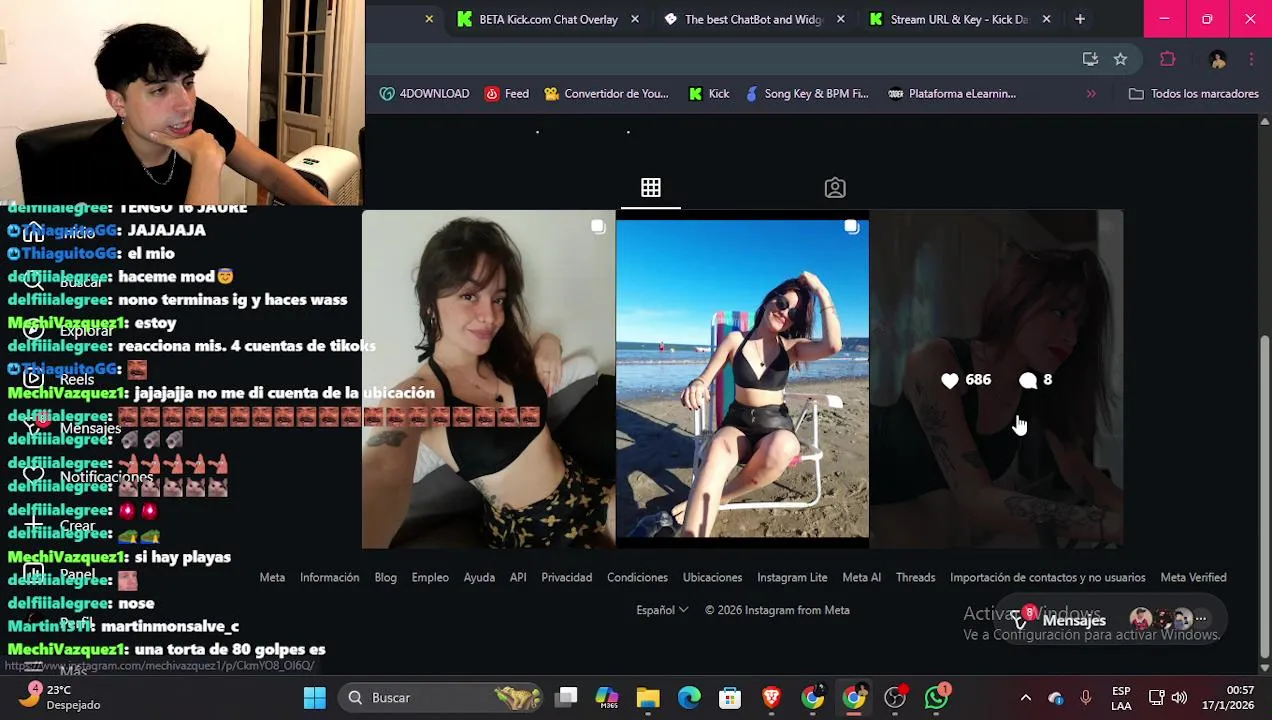The image size is (1272, 720).
Task: Expand the hidden bookmarks overflow chevron
Action: pyautogui.click(x=1091, y=94)
